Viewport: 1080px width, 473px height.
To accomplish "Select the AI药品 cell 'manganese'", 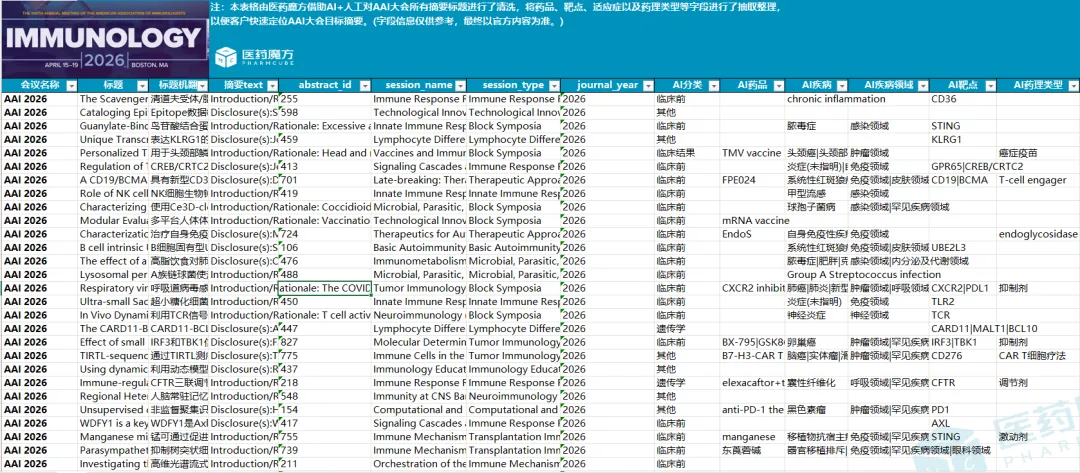I will tap(752, 437).
